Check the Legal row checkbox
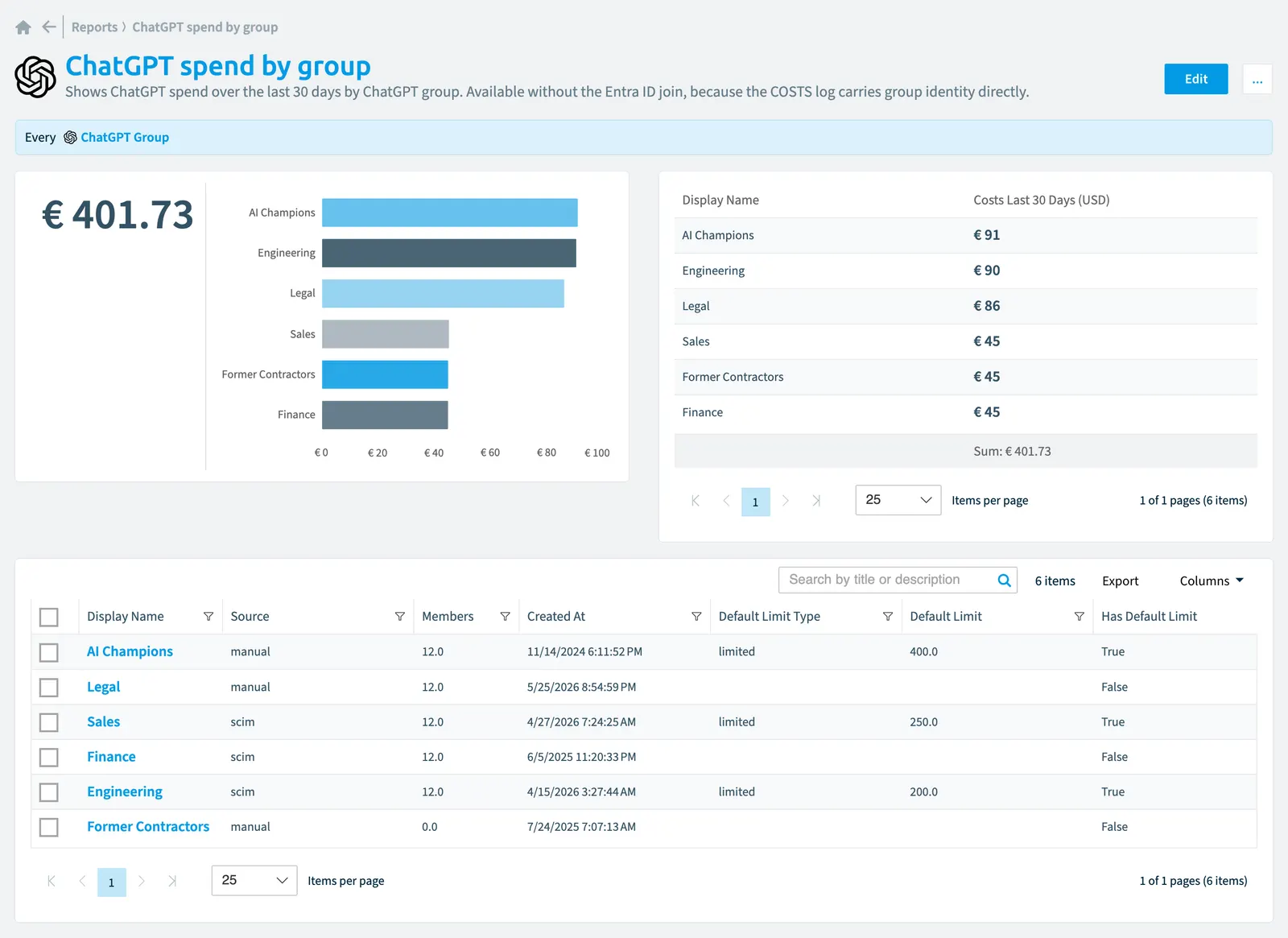This screenshot has width=1288, height=938. (x=49, y=688)
